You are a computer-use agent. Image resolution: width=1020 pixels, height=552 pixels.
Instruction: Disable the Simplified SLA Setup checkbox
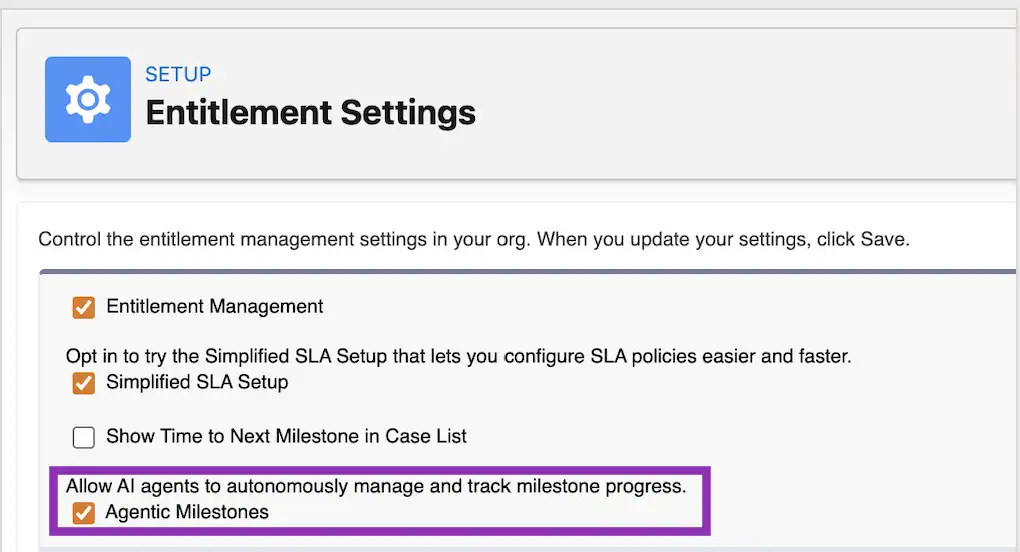84,382
